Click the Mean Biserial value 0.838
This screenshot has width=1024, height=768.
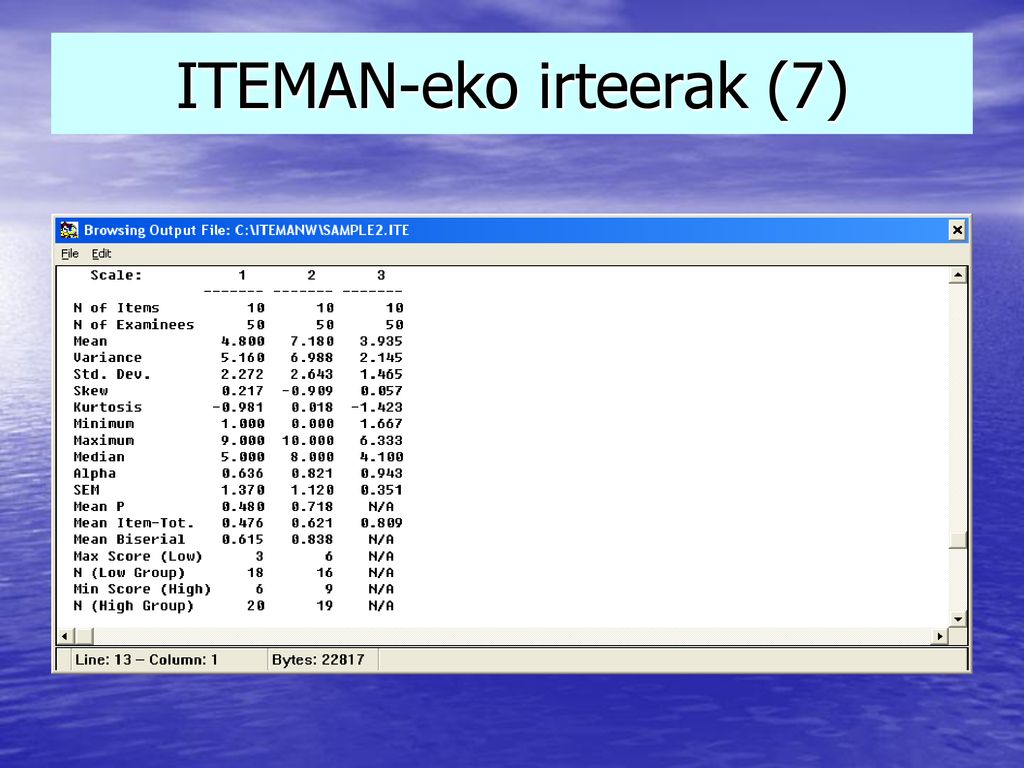pos(312,539)
